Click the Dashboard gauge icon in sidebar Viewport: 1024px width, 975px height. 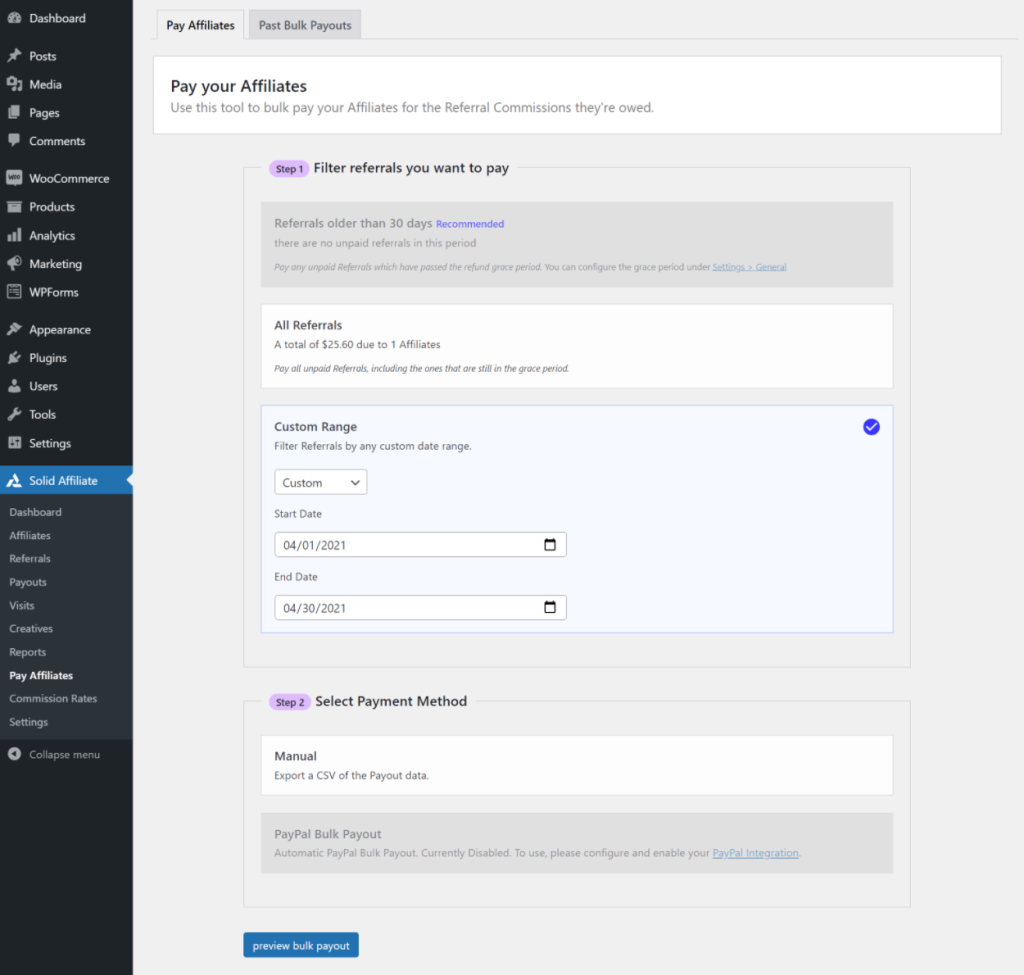click(x=14, y=18)
